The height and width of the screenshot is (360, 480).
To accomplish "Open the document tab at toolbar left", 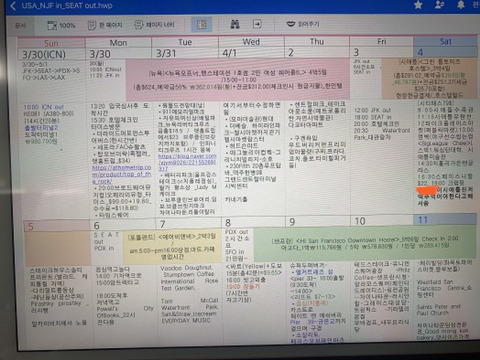I will coord(20,25).
